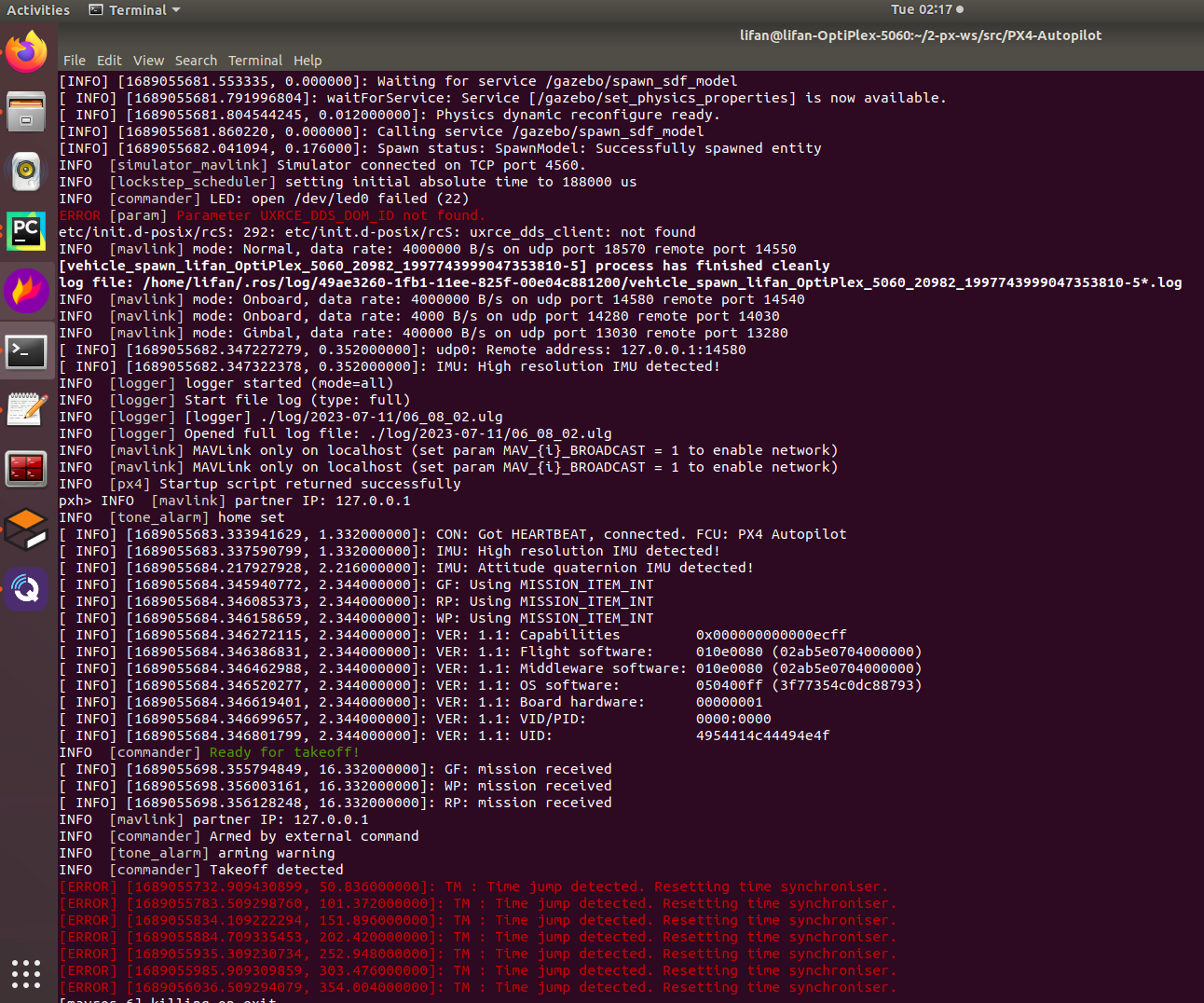
Task: Launch Terminator from the red terminal dock icon
Action: coord(25,469)
